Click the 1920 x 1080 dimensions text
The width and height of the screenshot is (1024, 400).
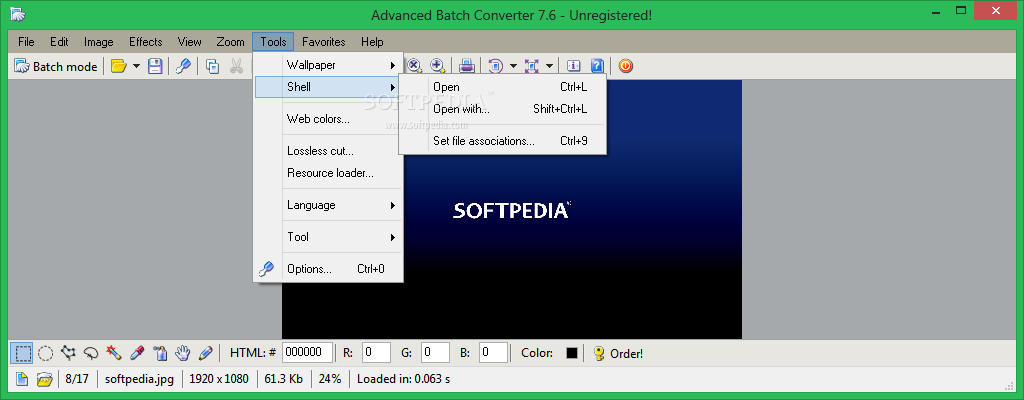(219, 379)
